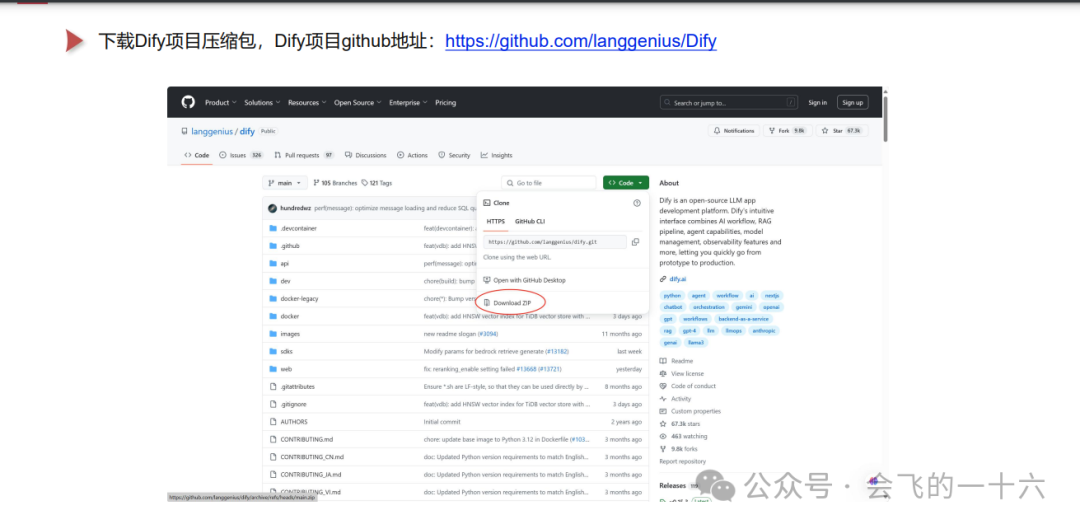Viewport: 1080px width, 529px height.
Task: Click the fork icon beside 9.8k forks
Action: tap(663, 448)
